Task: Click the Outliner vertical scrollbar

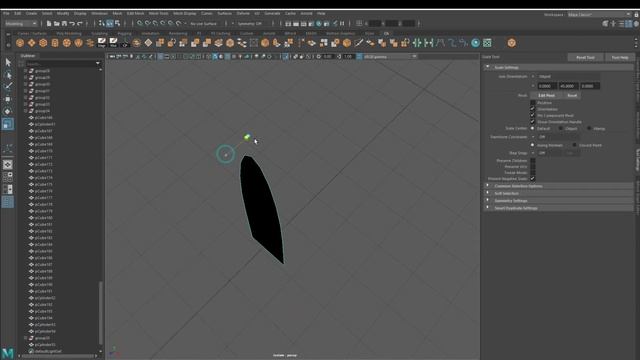Action: pos(100,312)
